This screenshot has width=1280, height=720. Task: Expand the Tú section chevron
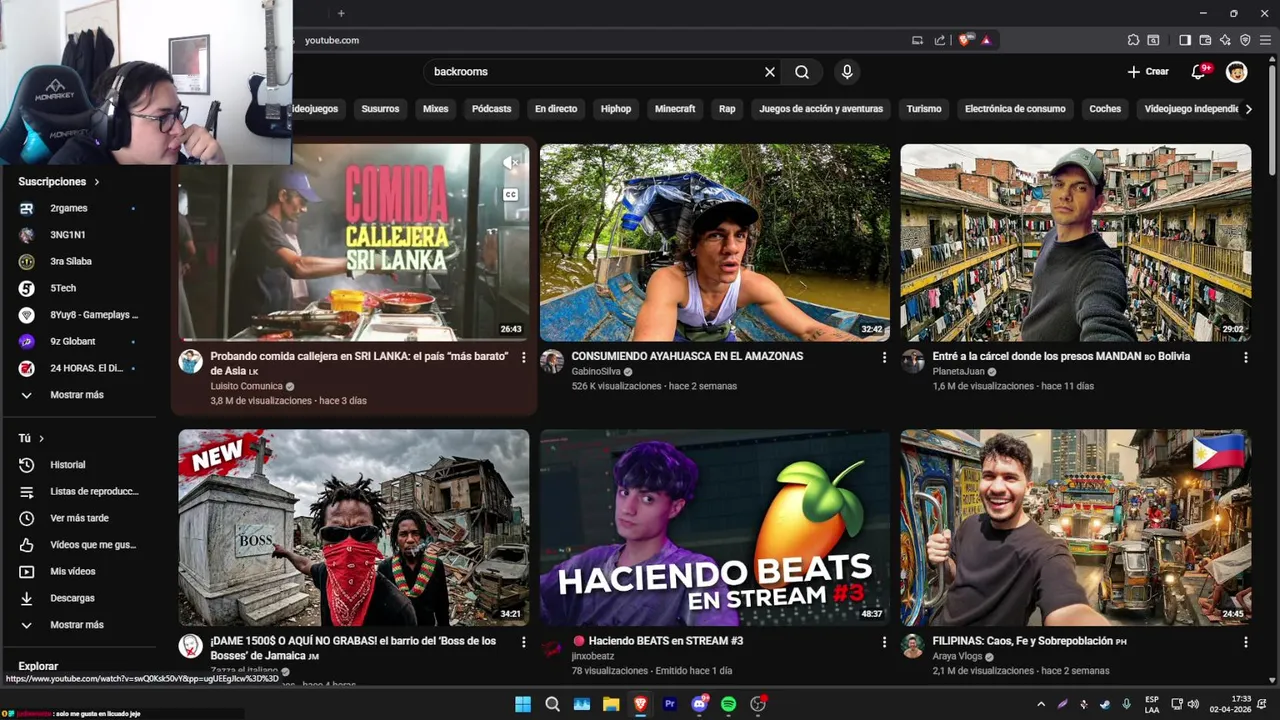pos(41,438)
